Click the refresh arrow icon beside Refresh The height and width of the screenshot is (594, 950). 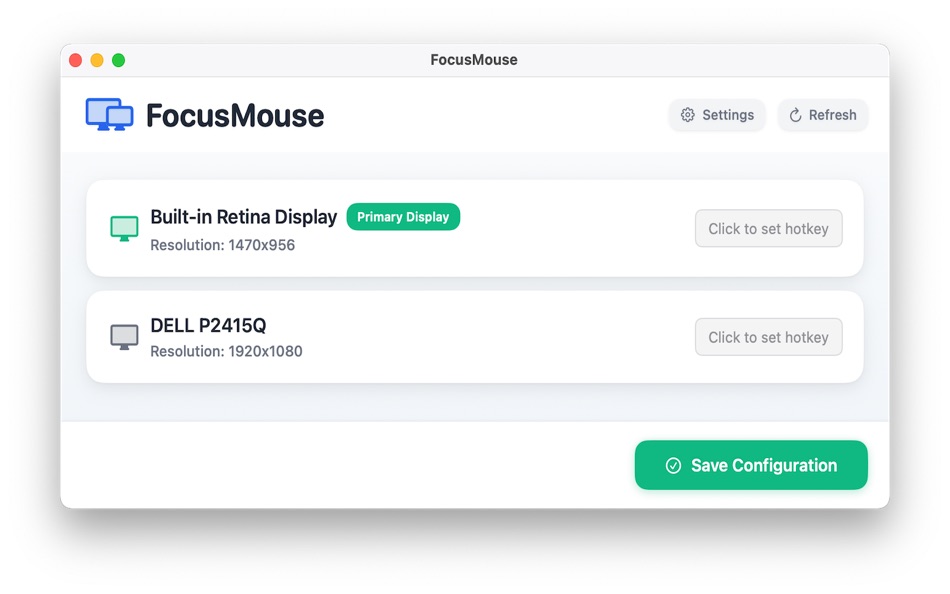795,115
